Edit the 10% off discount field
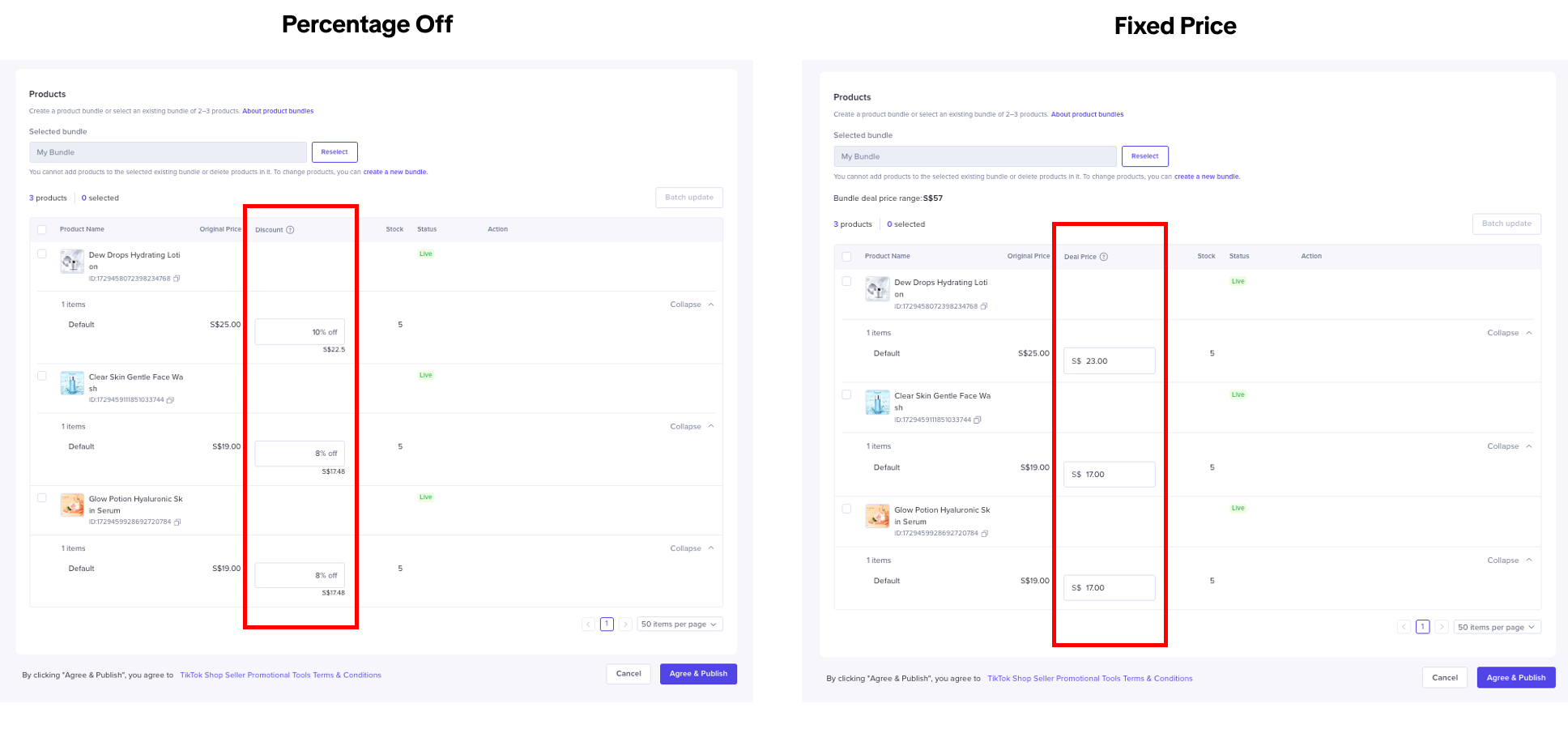This screenshot has height=729, width=1568. [299, 332]
